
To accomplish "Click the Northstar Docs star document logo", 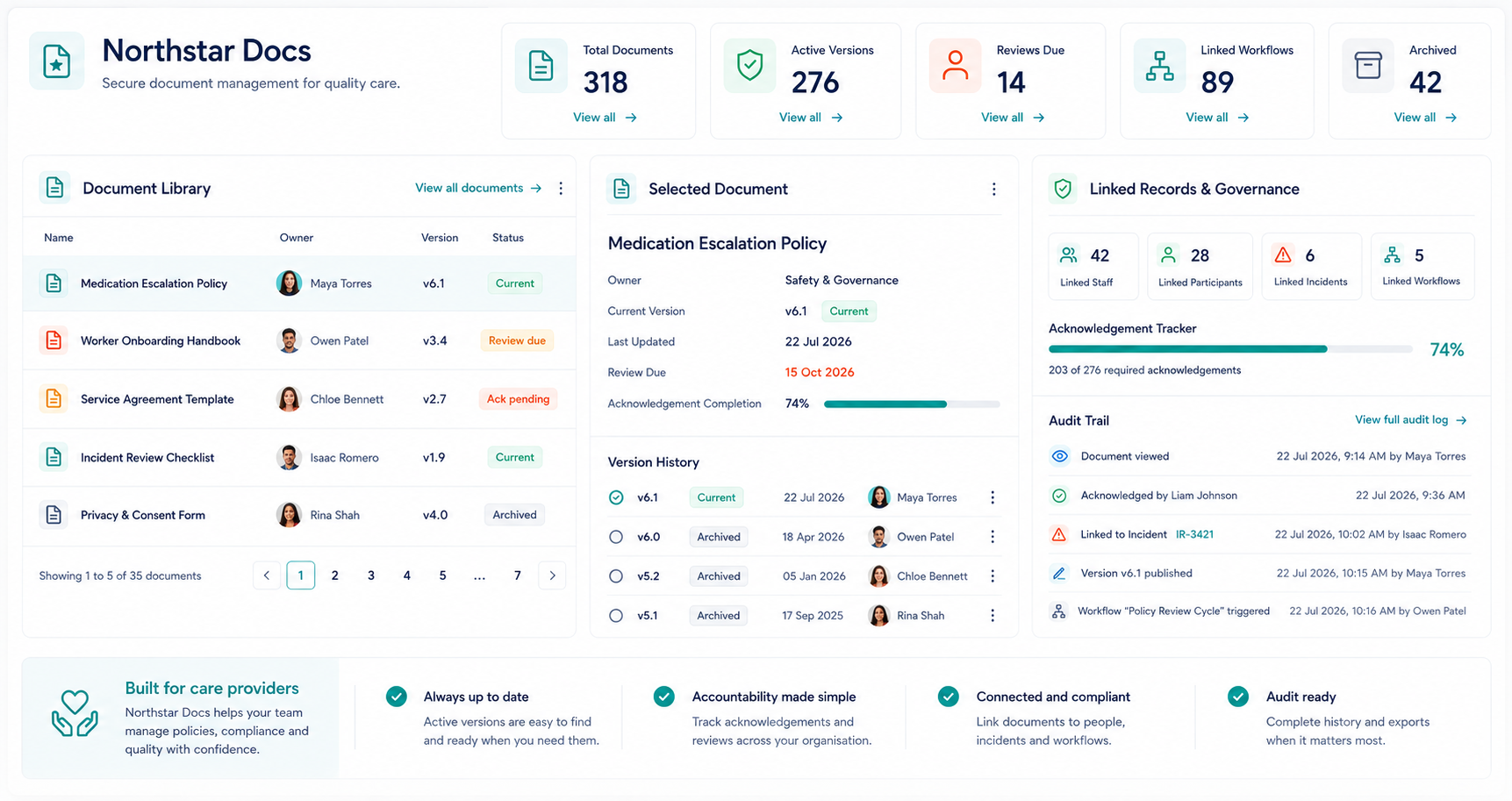I will point(57,61).
